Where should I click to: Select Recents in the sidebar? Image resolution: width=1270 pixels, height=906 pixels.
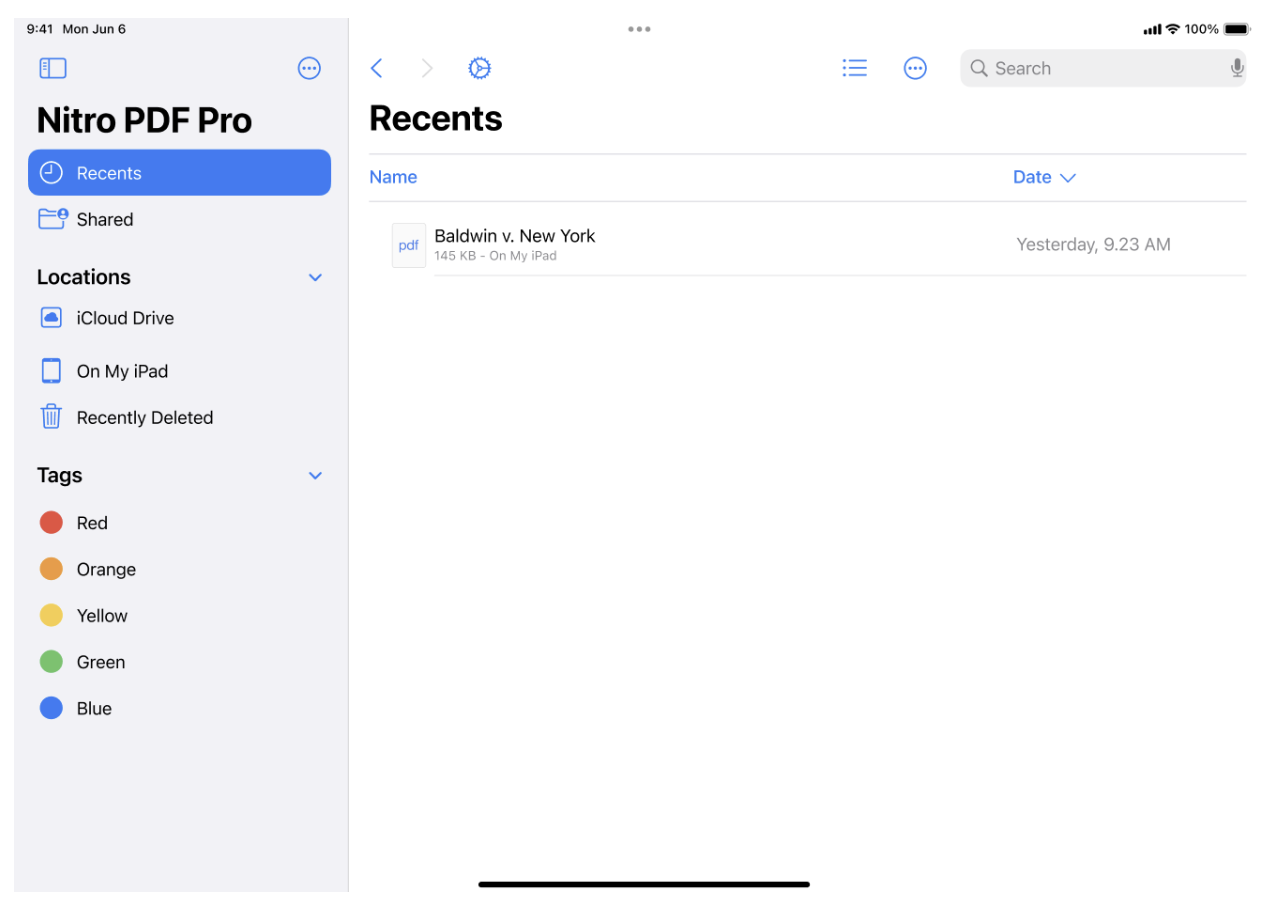[110, 172]
